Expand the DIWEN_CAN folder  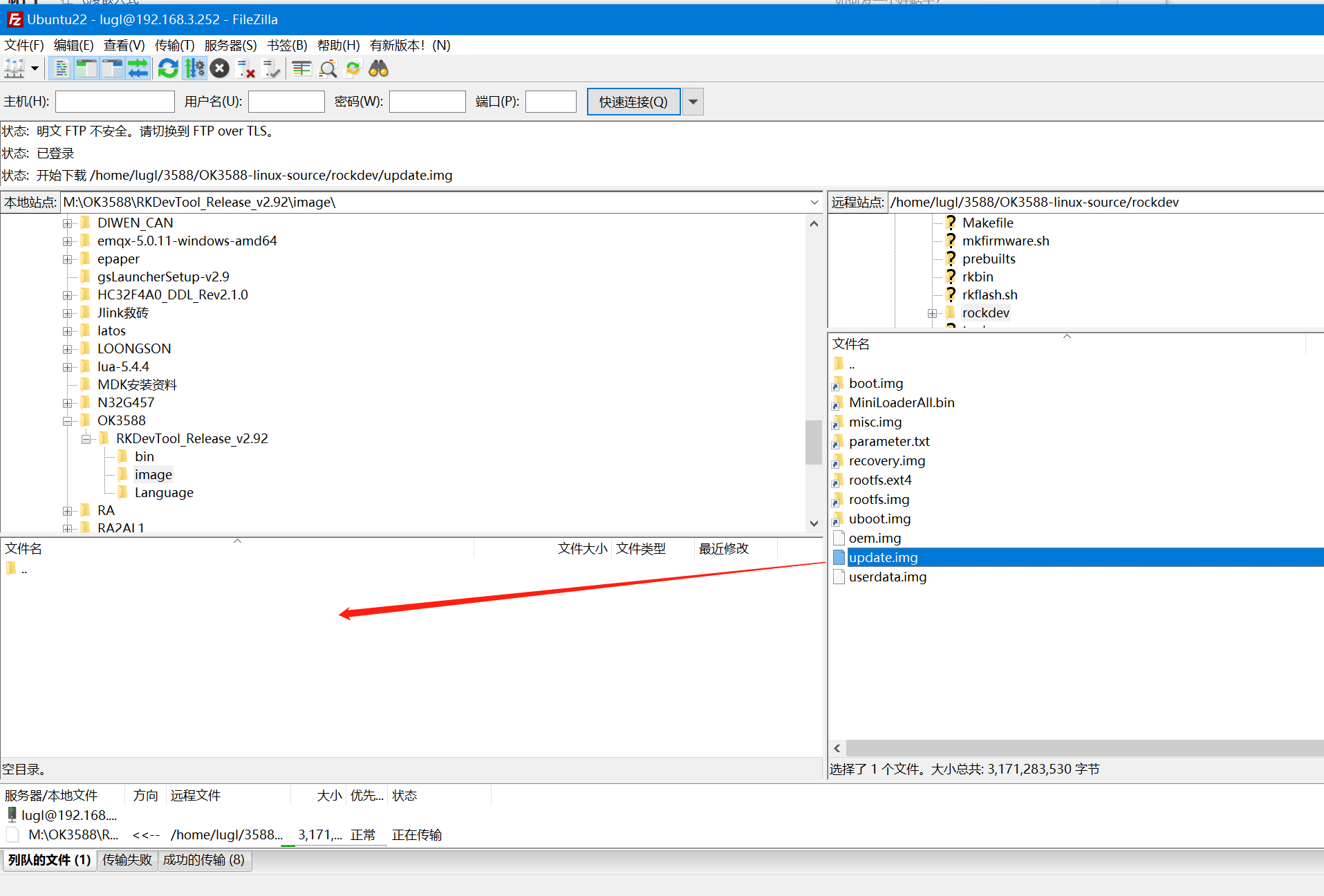tap(67, 223)
